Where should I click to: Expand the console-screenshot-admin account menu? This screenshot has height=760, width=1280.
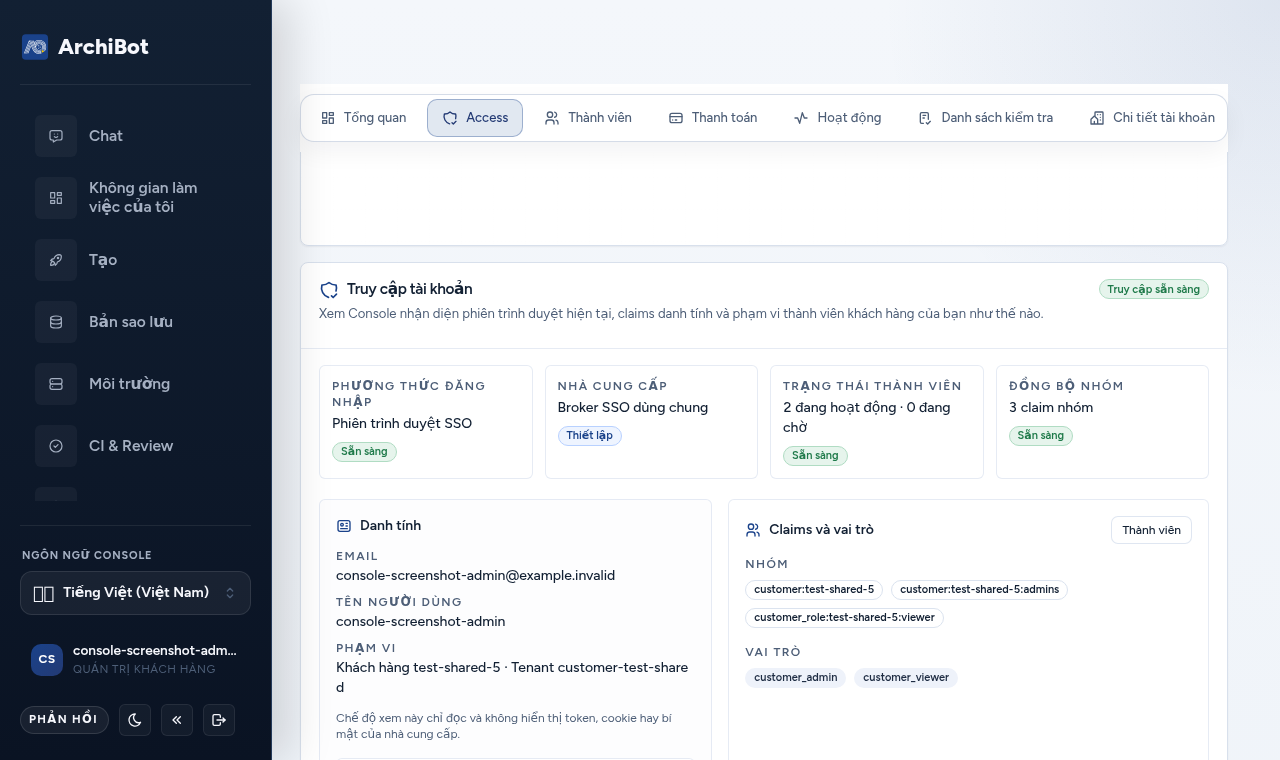point(135,659)
